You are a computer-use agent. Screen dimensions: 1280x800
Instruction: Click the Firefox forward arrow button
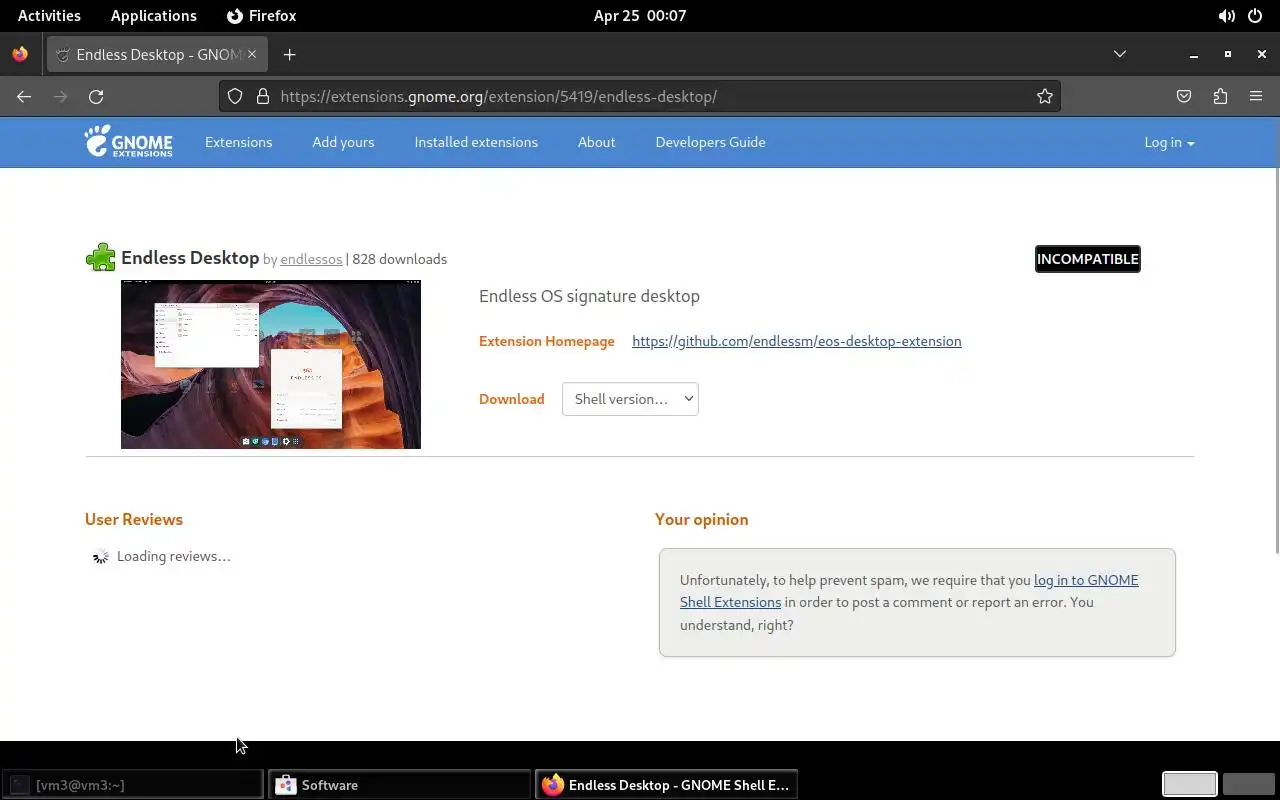point(60,96)
